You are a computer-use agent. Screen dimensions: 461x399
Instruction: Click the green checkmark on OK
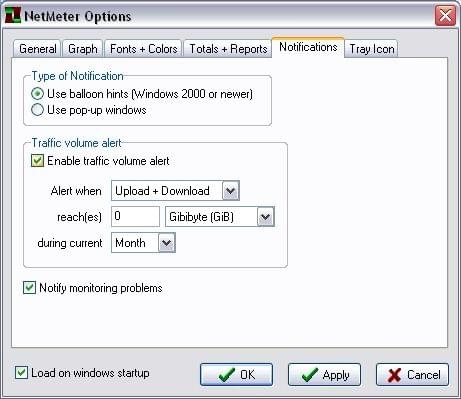tap(227, 375)
